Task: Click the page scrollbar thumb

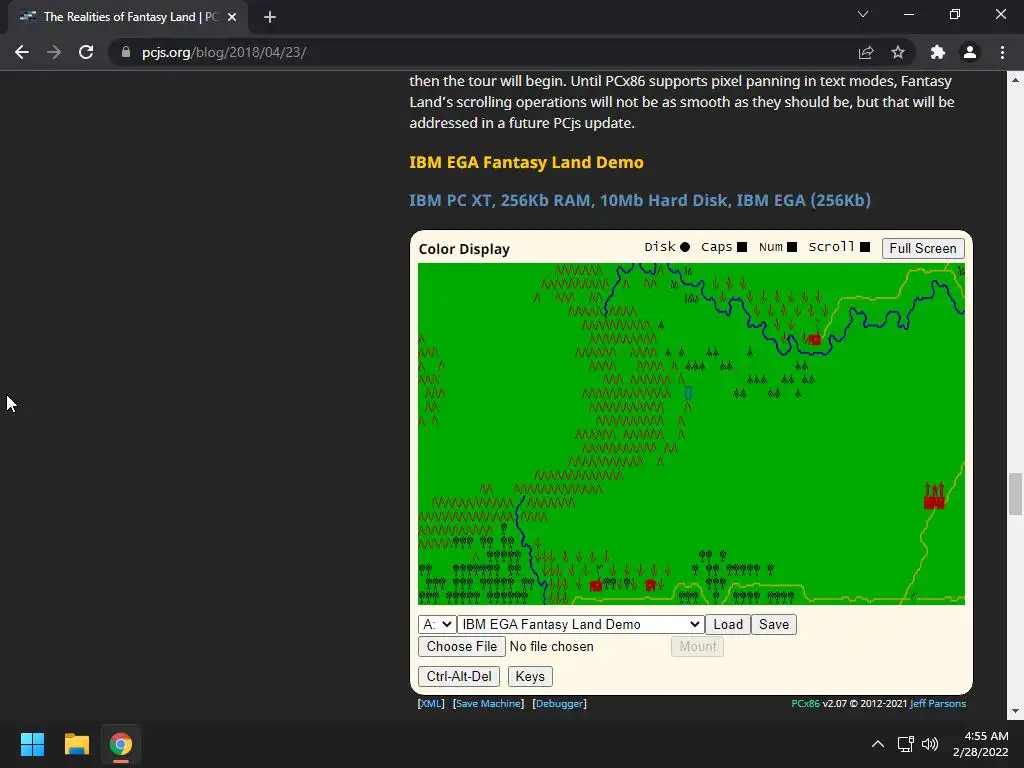Action: tap(1015, 494)
